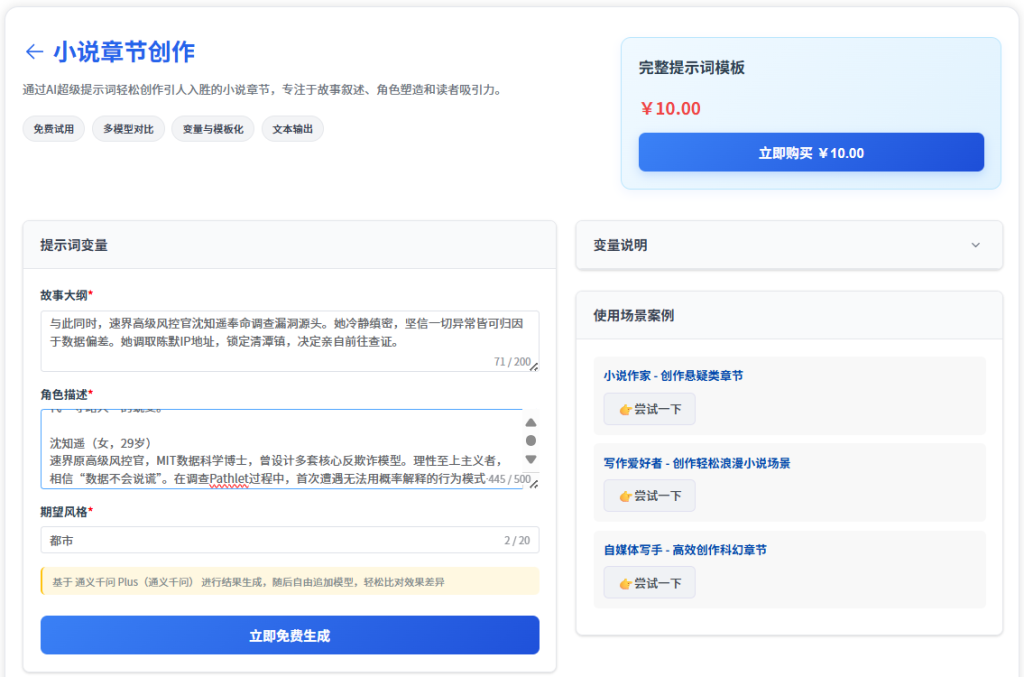Click the resize handle of 角色描述 textarea
The image size is (1024, 677).
(534, 484)
